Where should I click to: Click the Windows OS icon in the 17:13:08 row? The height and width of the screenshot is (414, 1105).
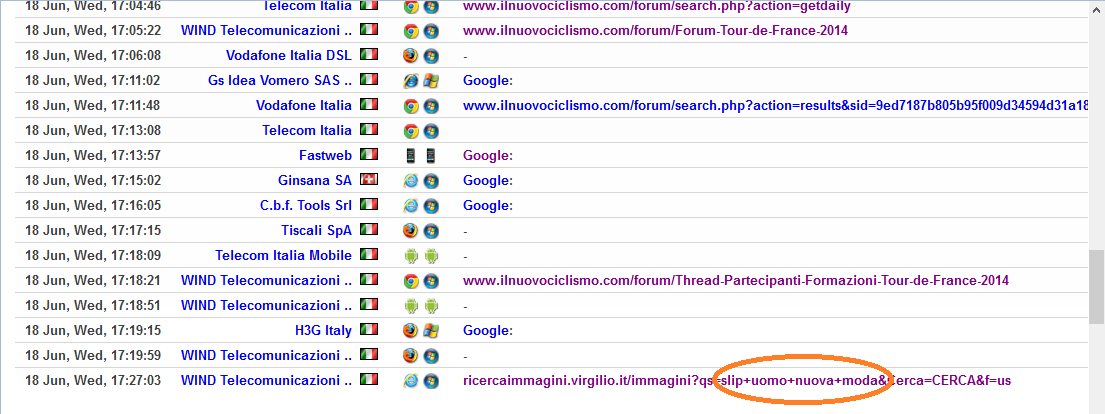click(x=431, y=131)
